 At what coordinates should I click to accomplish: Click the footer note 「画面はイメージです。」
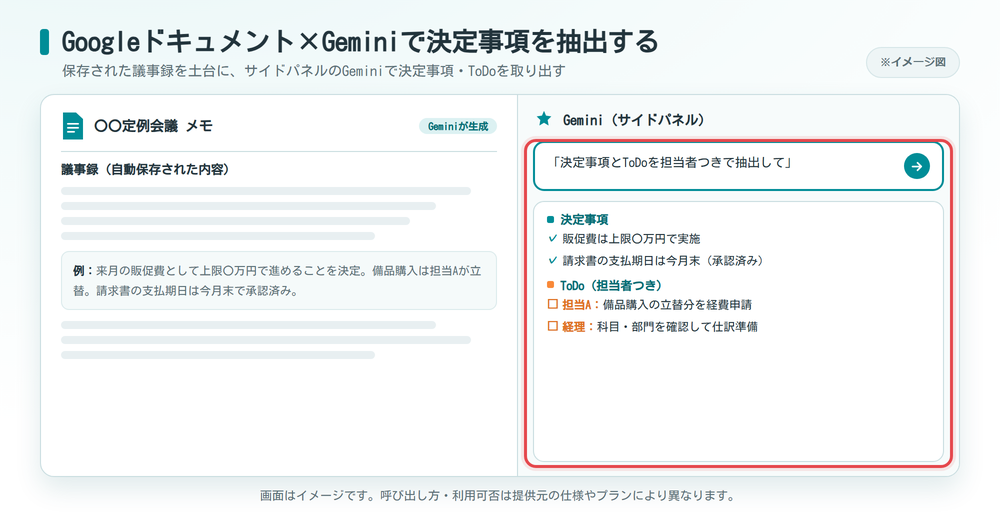click(x=497, y=496)
